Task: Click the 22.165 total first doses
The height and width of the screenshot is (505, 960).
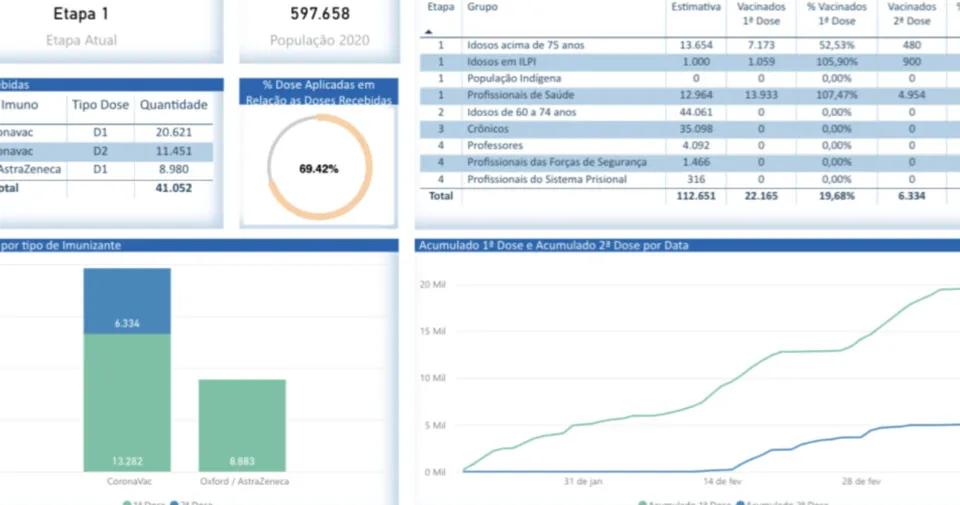Action: coord(761,196)
